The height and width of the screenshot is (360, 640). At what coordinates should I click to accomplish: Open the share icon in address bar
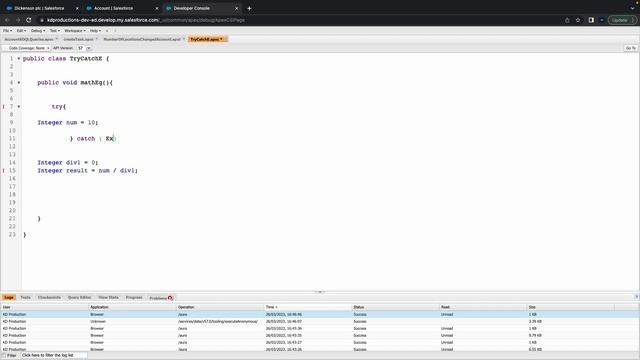coord(567,20)
